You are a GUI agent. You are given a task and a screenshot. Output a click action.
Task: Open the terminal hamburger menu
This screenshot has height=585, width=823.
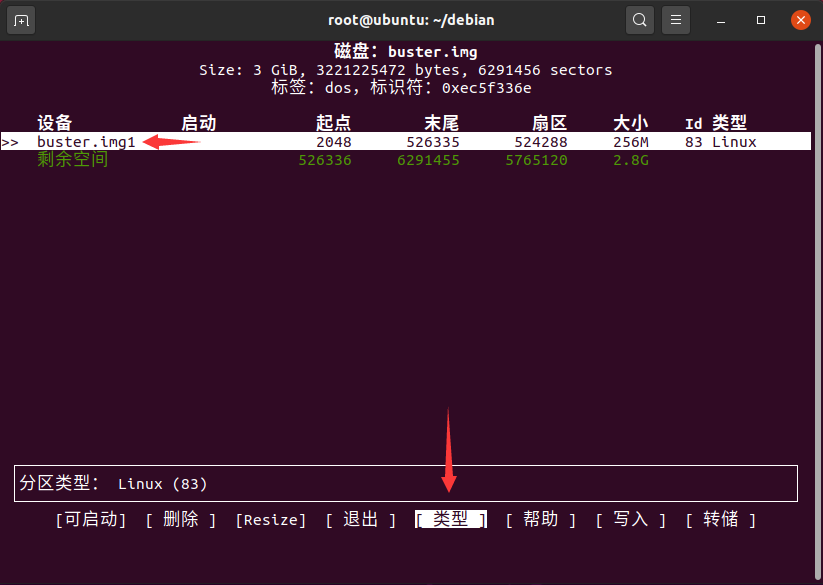tap(677, 20)
